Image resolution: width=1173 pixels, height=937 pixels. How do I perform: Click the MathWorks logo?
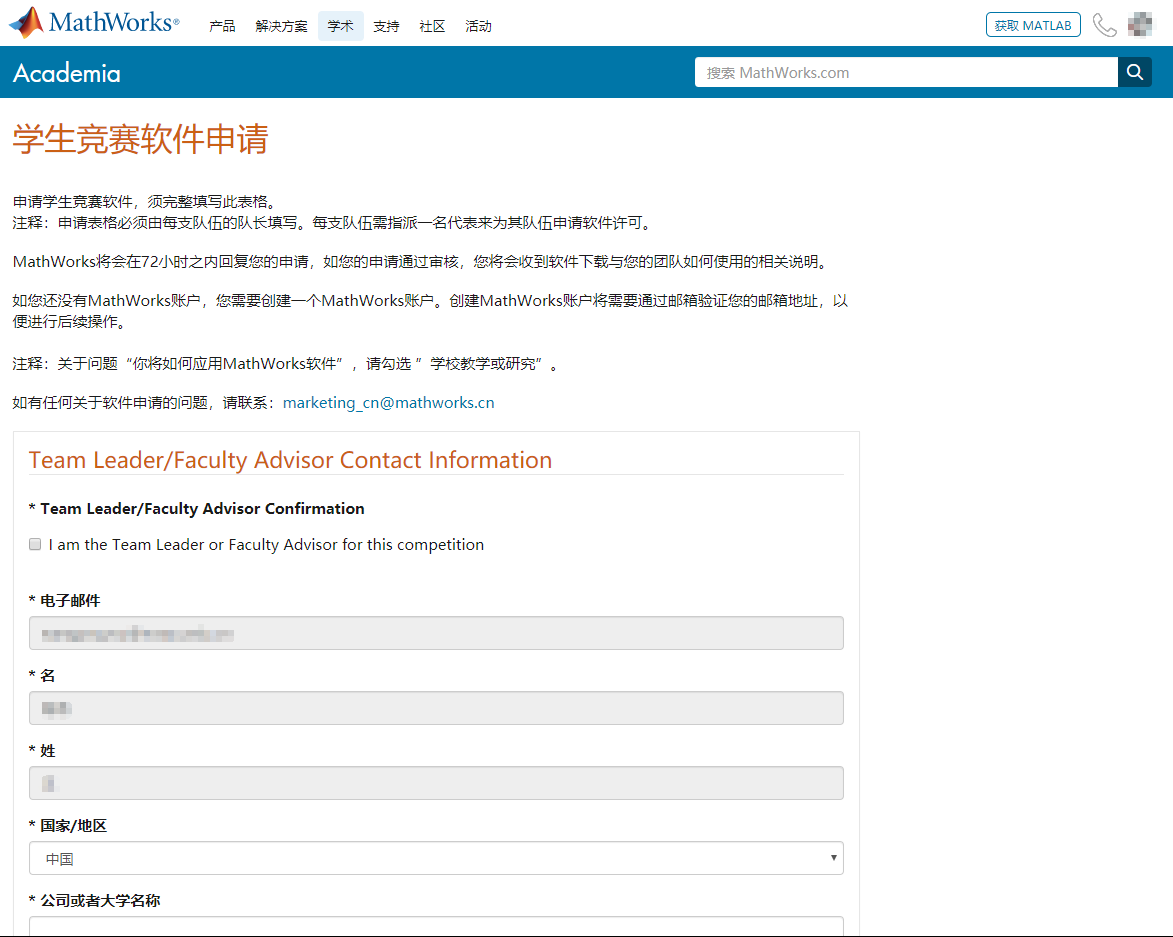[x=94, y=23]
